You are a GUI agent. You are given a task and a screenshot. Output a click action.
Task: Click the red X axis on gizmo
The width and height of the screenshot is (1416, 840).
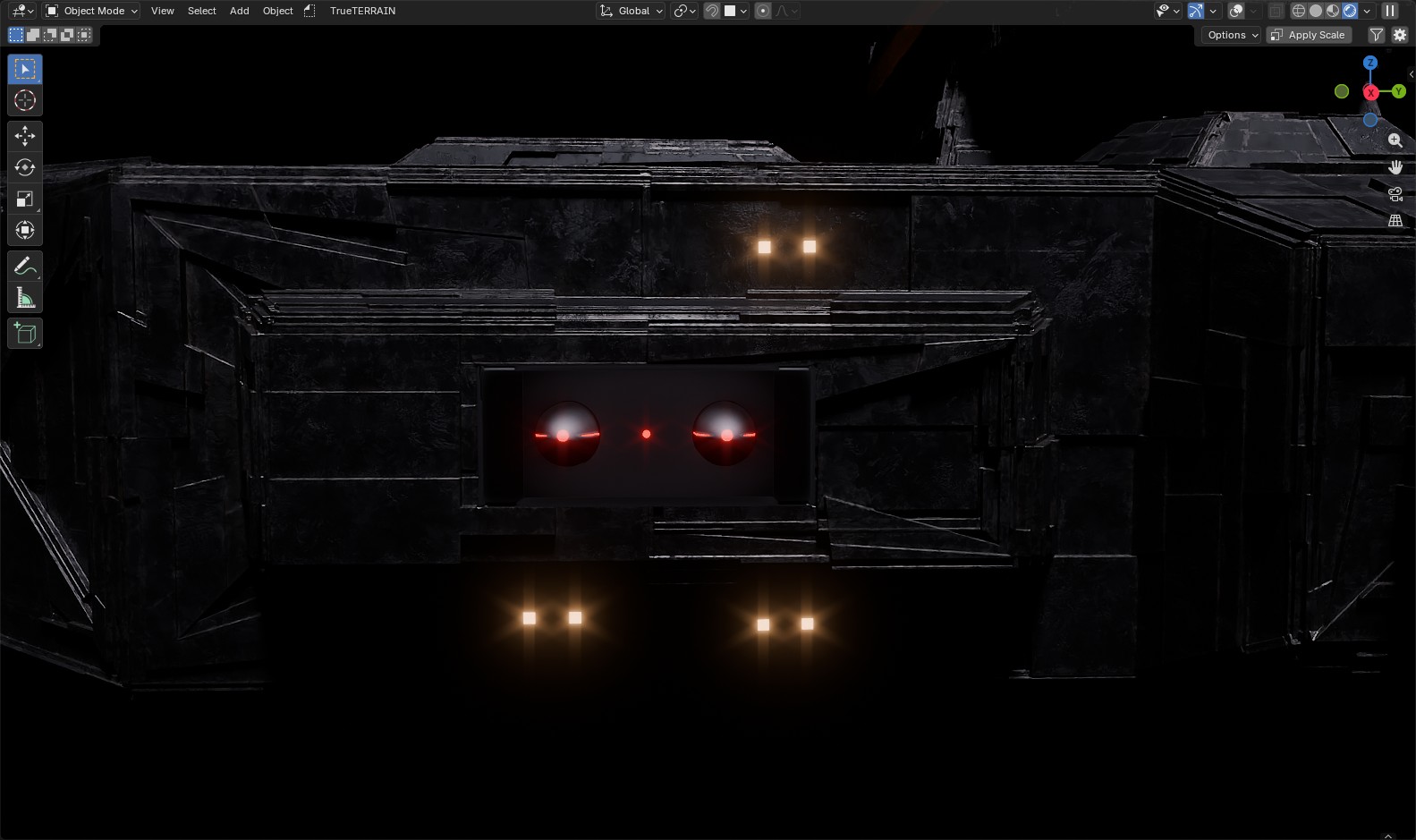click(1370, 92)
